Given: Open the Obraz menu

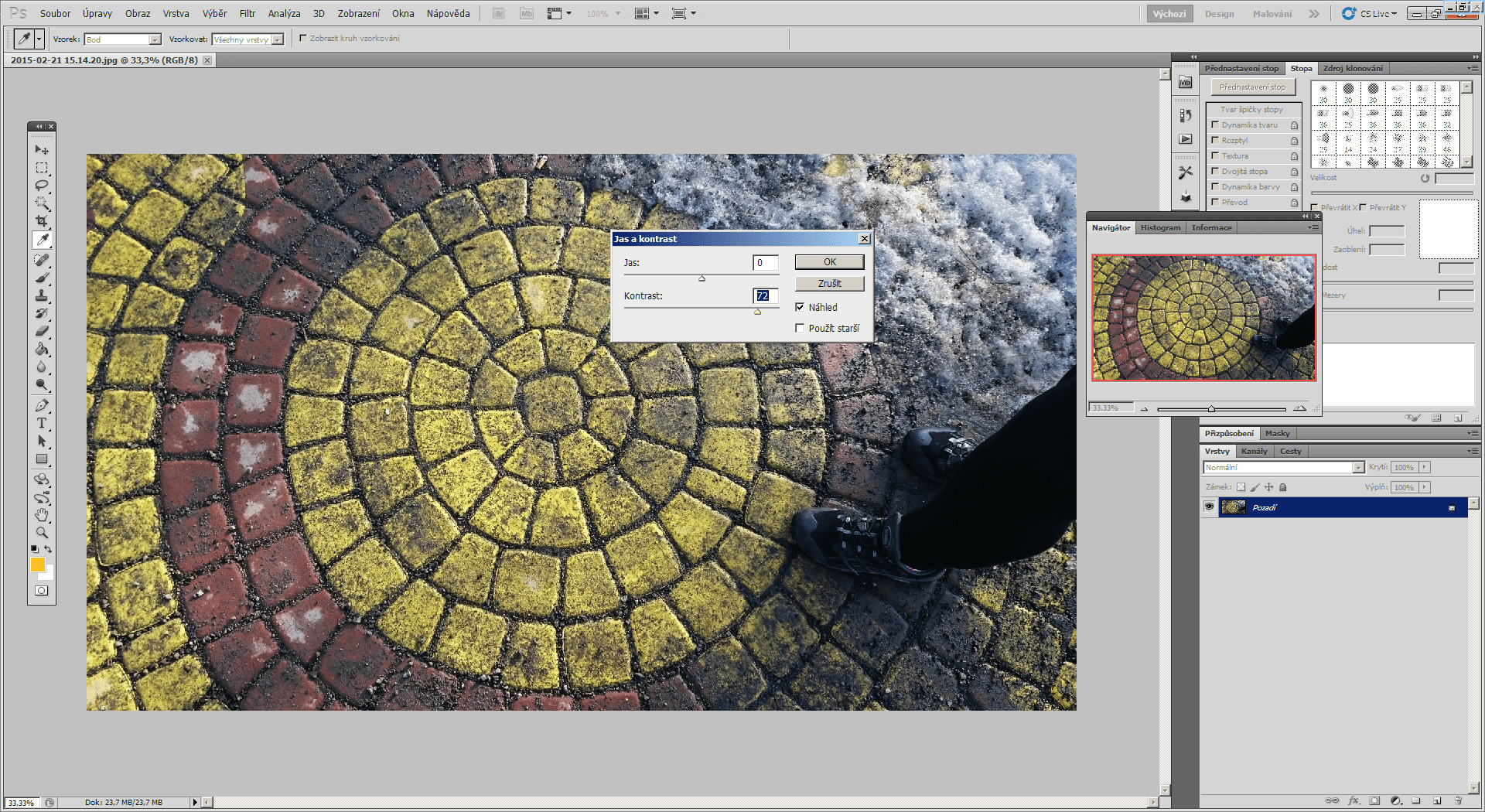Looking at the screenshot, I should (138, 13).
